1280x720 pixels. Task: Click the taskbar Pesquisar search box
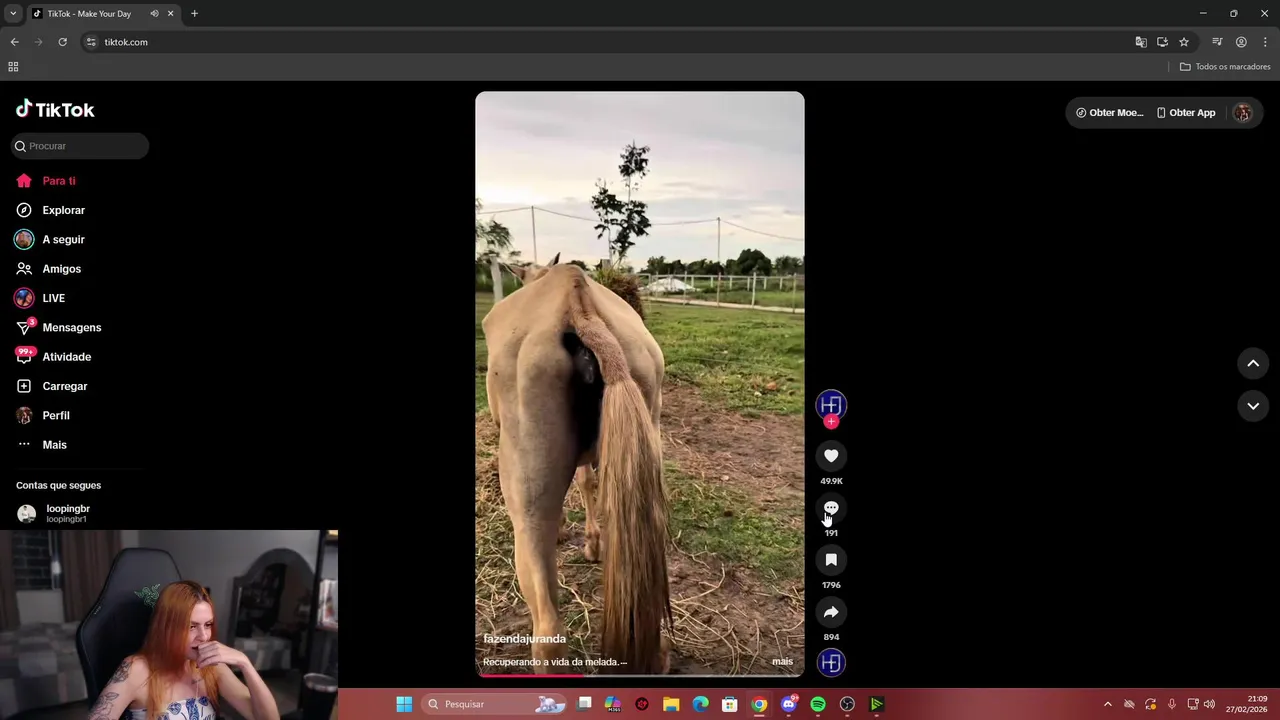pyautogui.click(x=496, y=704)
